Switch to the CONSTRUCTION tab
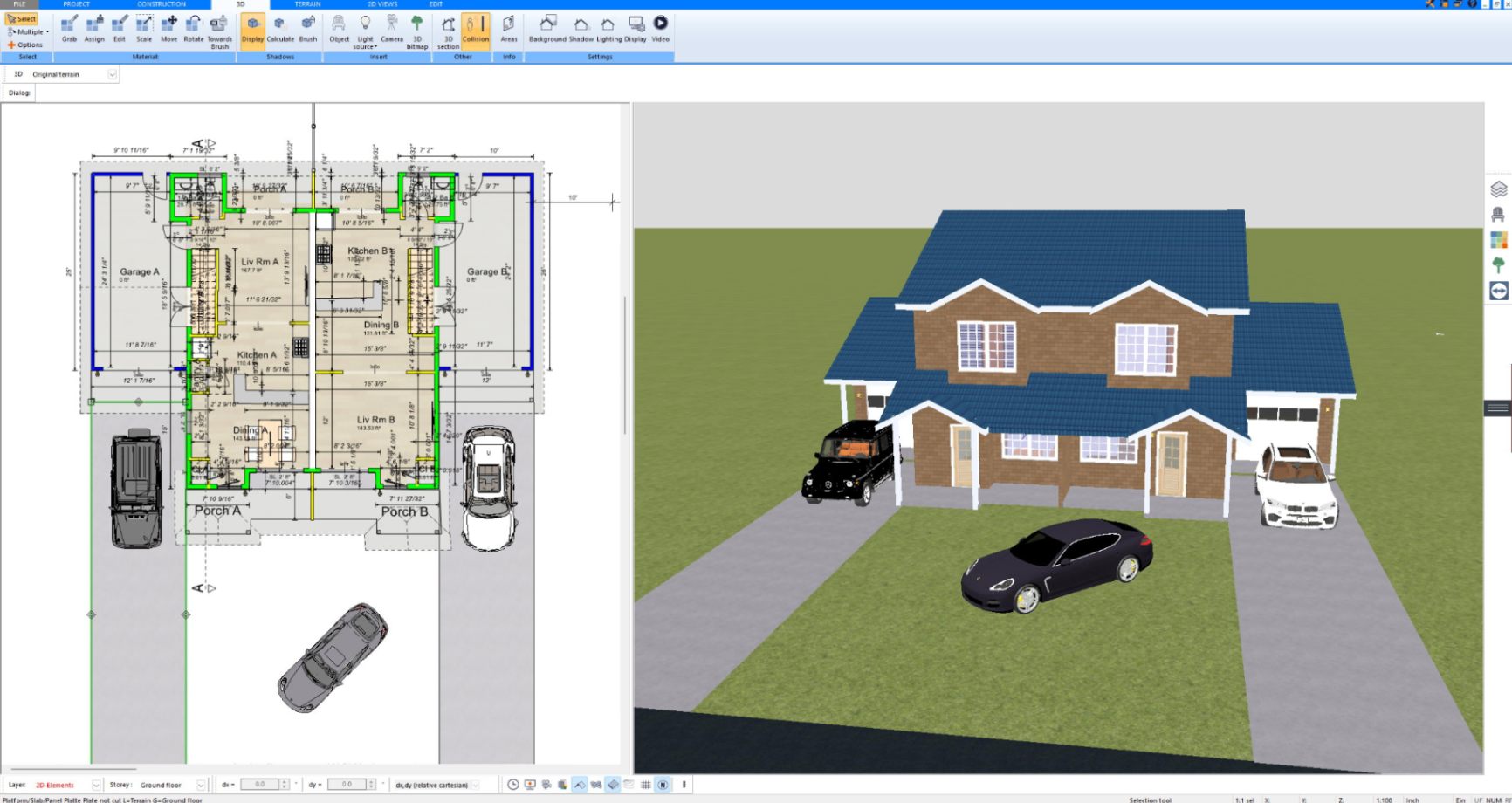The width and height of the screenshot is (1512, 803). [x=162, y=4]
